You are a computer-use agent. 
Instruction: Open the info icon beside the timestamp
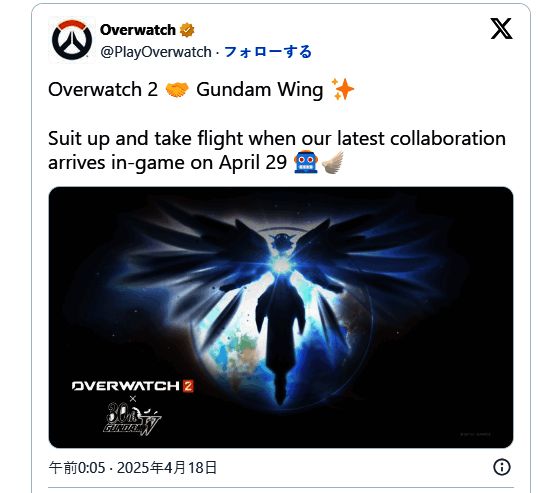click(502, 467)
